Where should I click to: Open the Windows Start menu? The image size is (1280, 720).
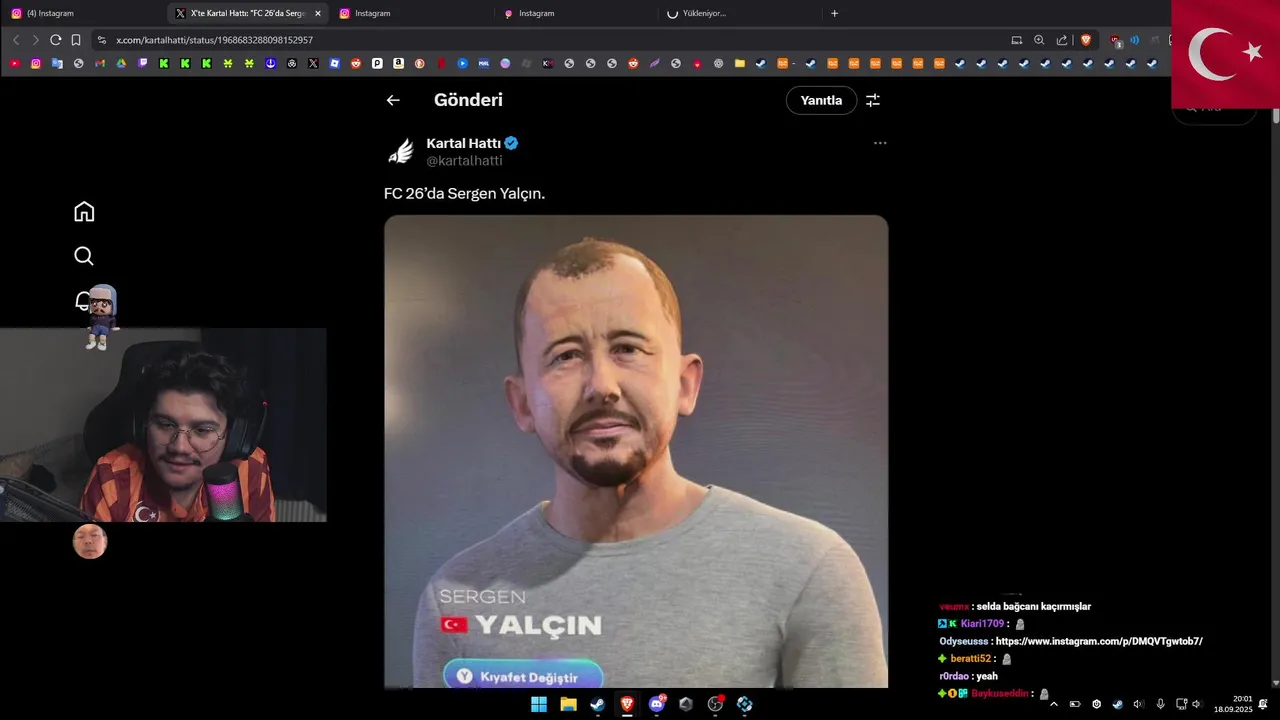(539, 704)
